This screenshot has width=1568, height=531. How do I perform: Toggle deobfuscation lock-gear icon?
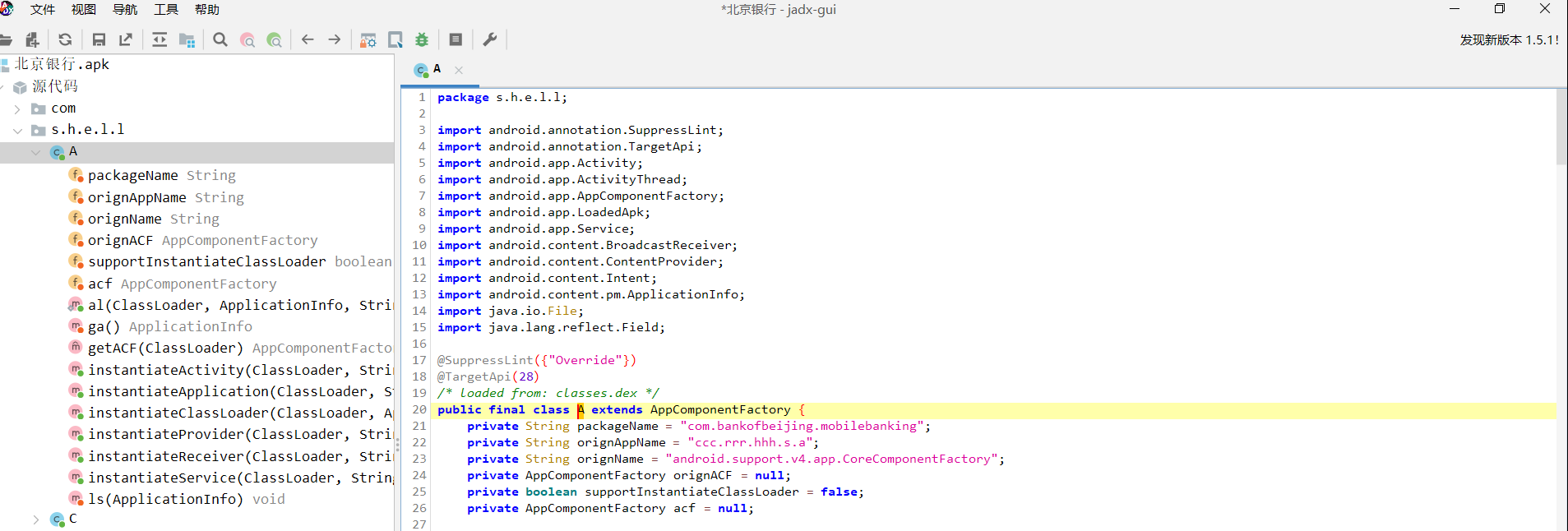[368, 39]
